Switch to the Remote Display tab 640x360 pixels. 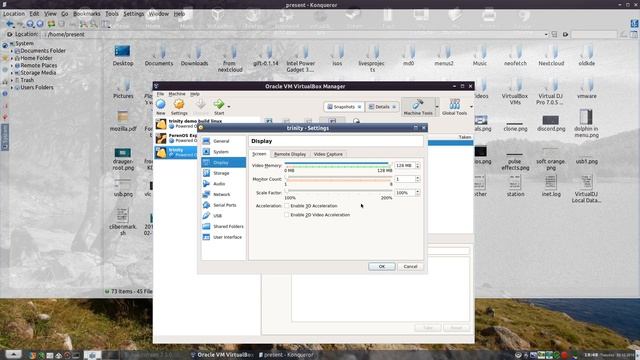290,154
